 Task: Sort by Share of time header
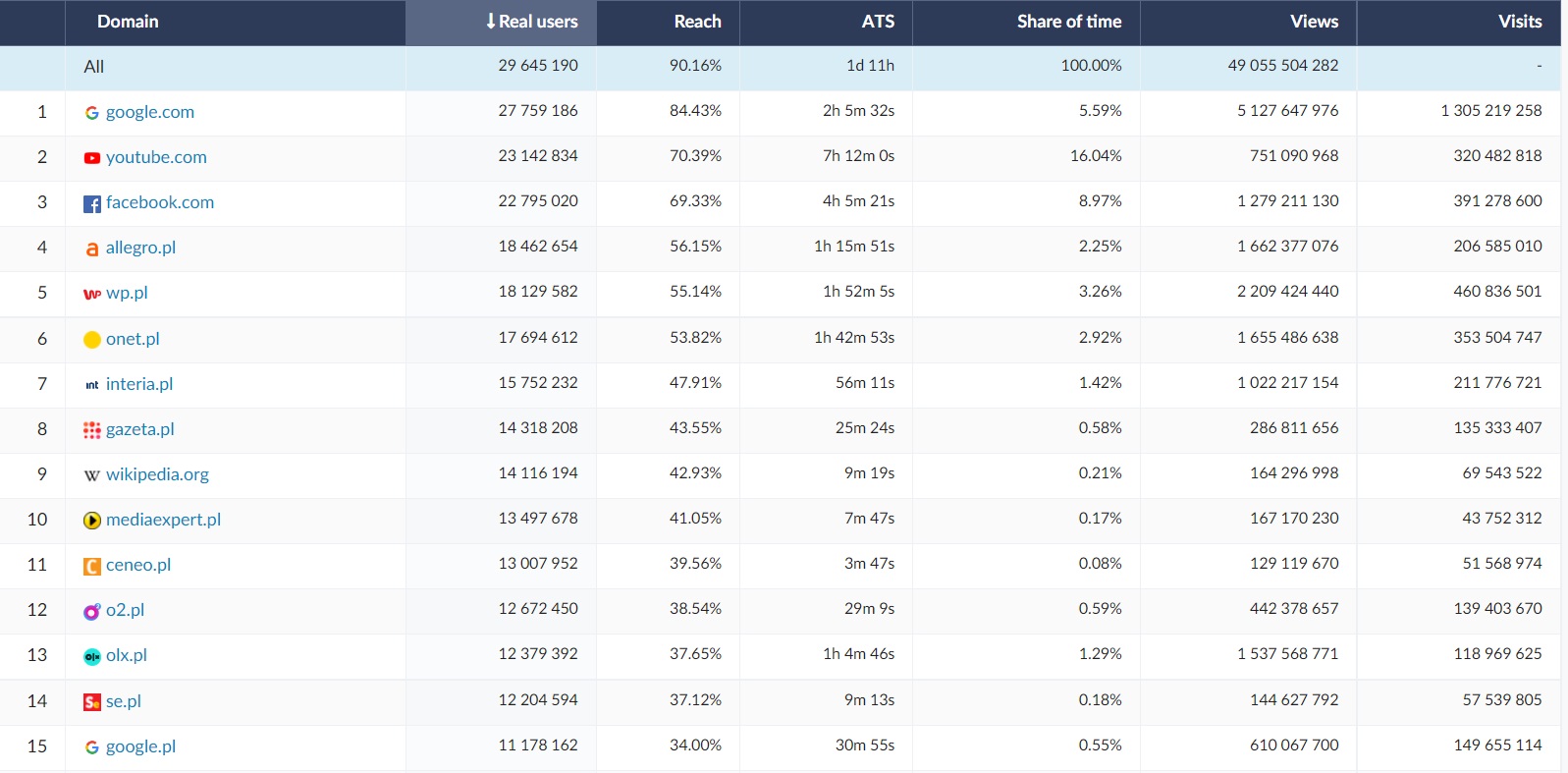tap(1068, 22)
